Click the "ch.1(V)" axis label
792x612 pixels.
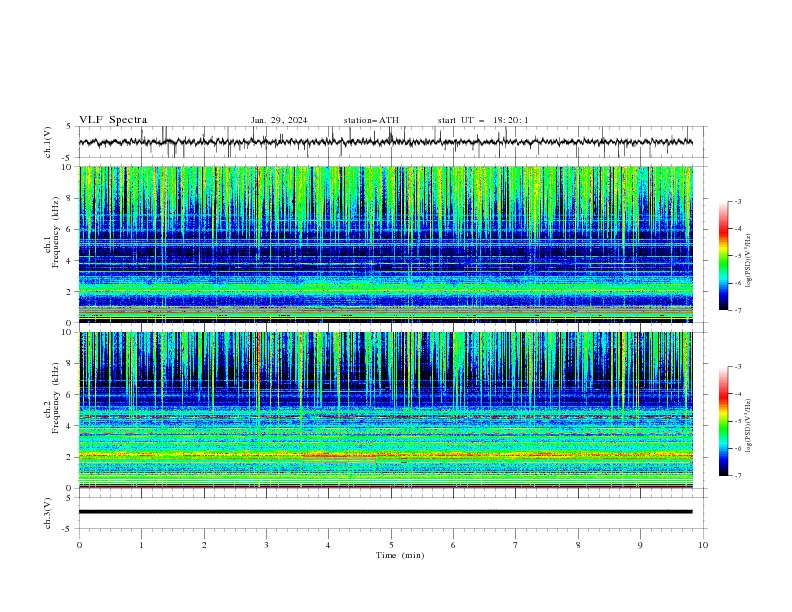pyautogui.click(x=47, y=142)
